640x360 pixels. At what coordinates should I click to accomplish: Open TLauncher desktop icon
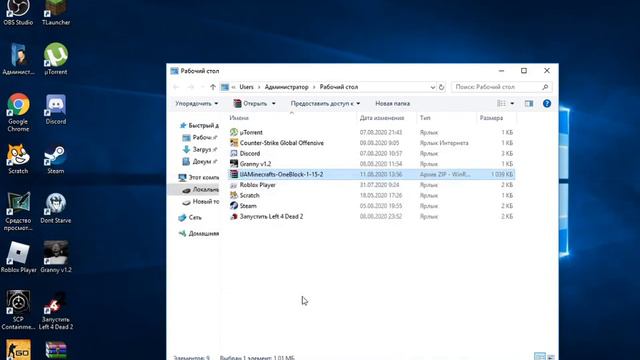click(56, 13)
